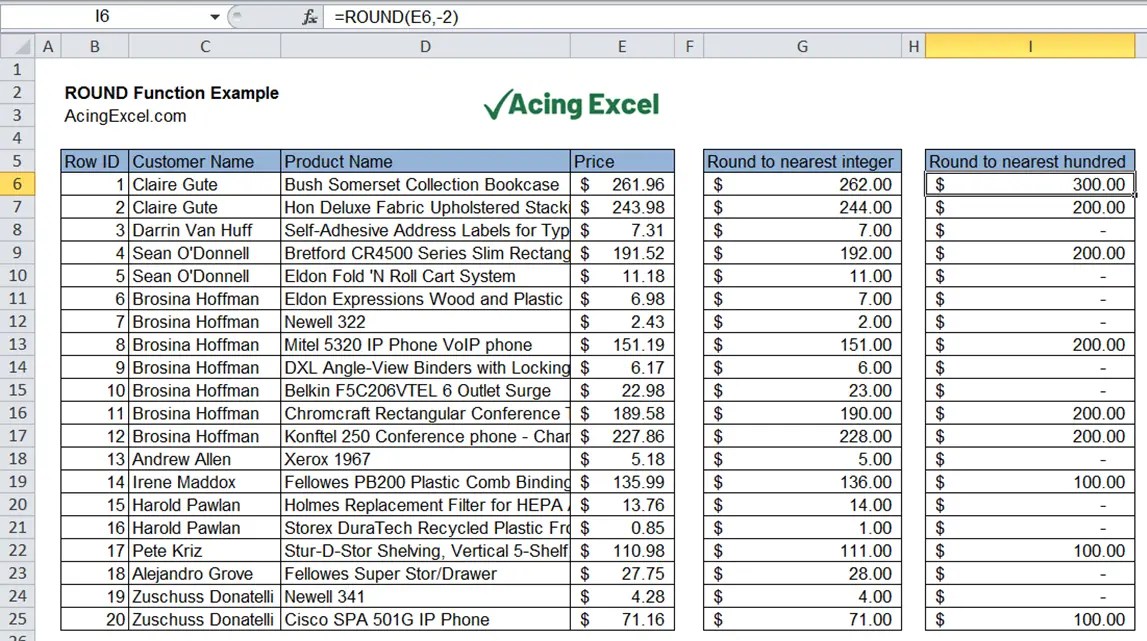Click the cell with Claire Gute
Viewport: 1147px width, 641px height.
pyautogui.click(x=205, y=184)
